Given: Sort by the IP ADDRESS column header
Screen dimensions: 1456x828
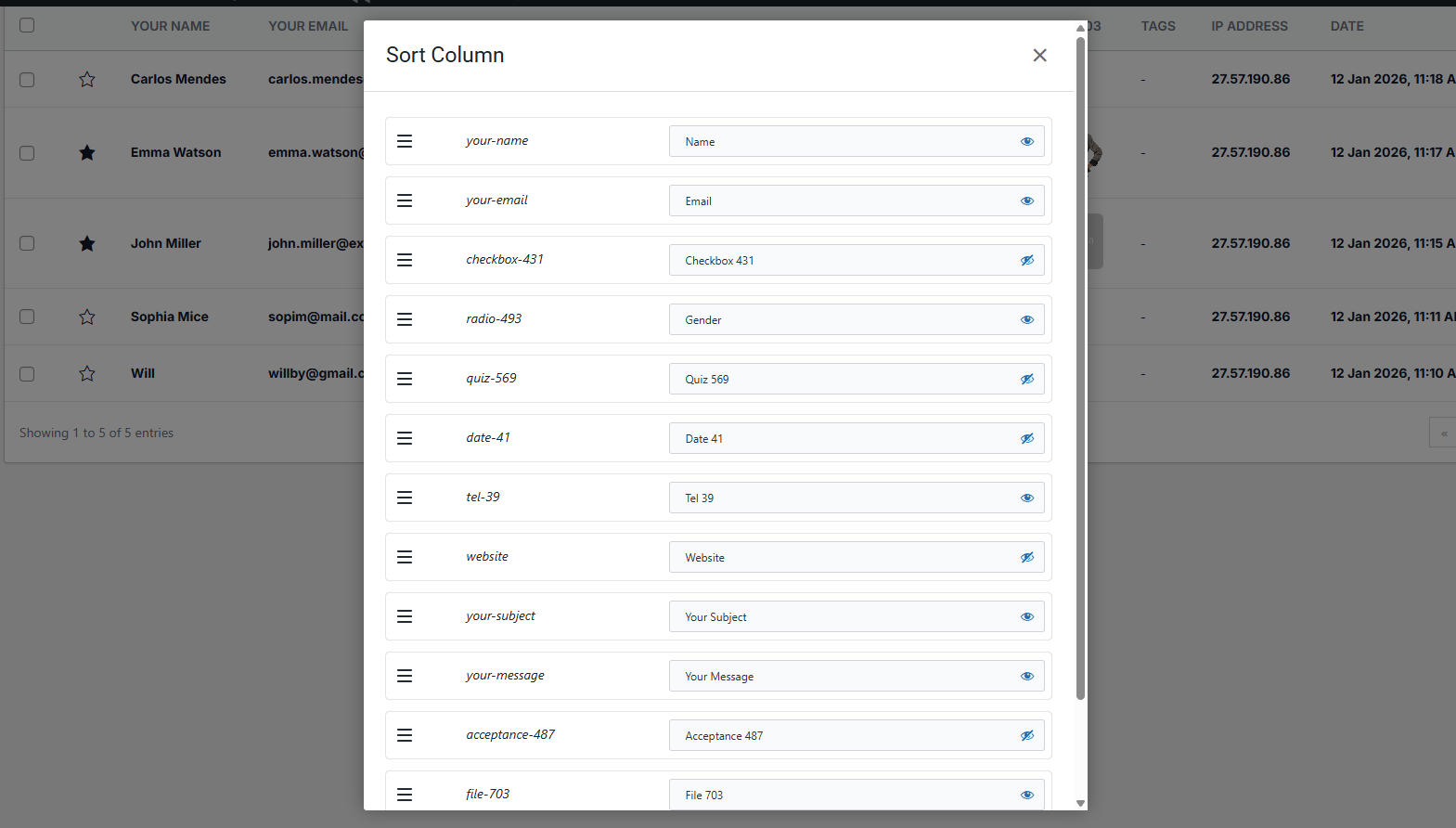Looking at the screenshot, I should click(1249, 26).
